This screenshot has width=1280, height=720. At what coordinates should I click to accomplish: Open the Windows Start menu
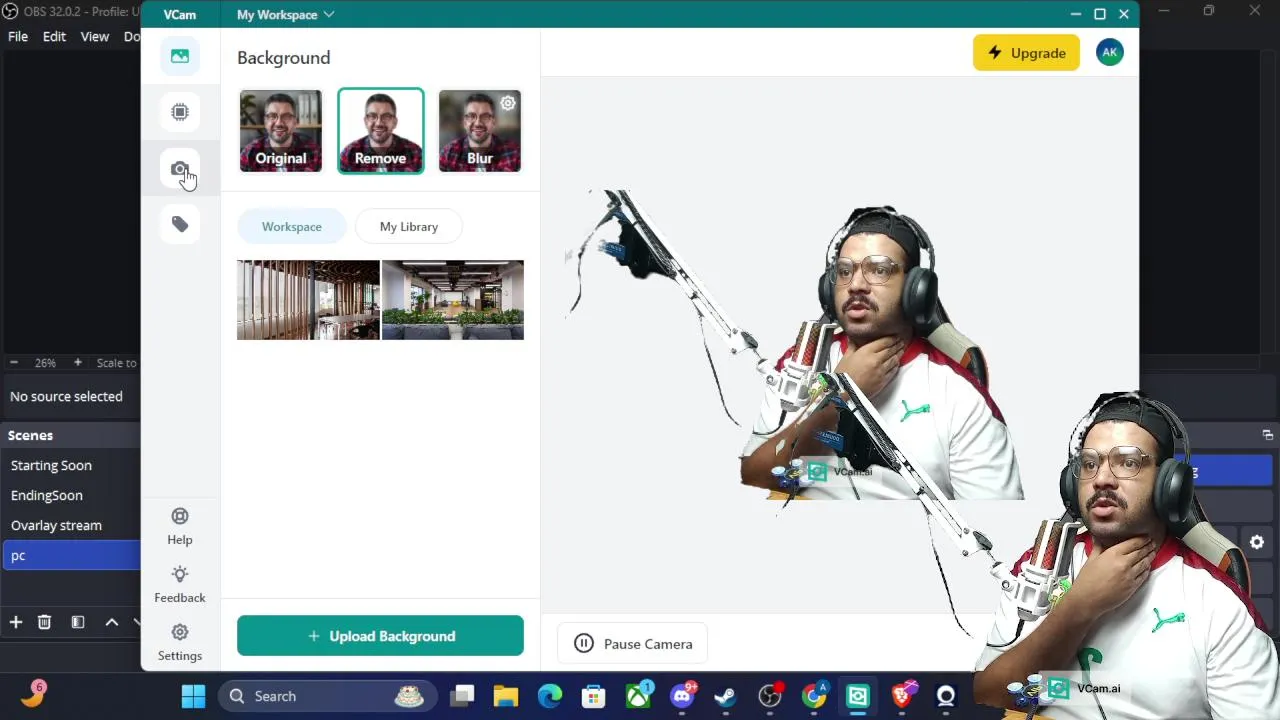click(x=193, y=696)
